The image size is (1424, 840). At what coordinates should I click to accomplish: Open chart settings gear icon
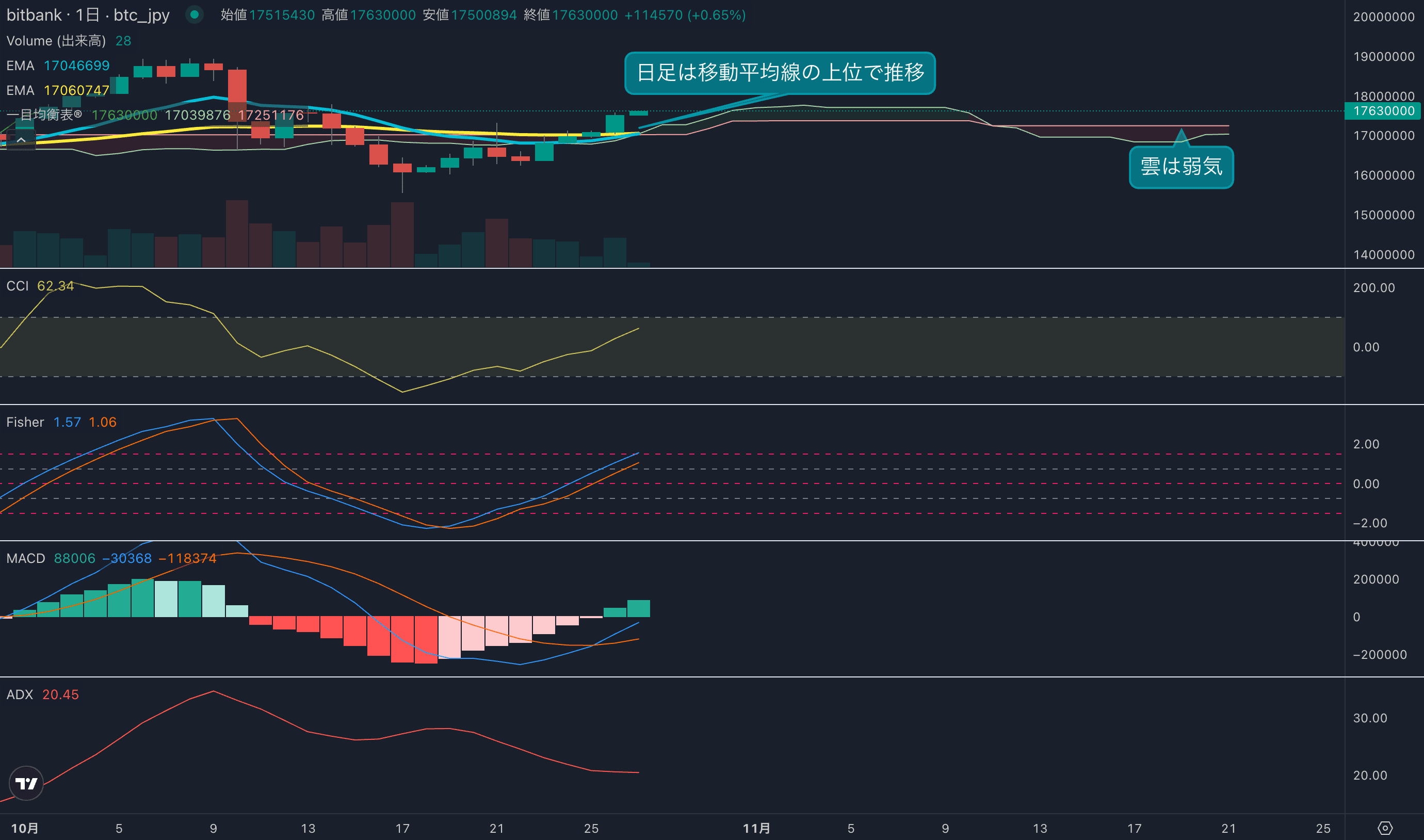coord(1384,828)
